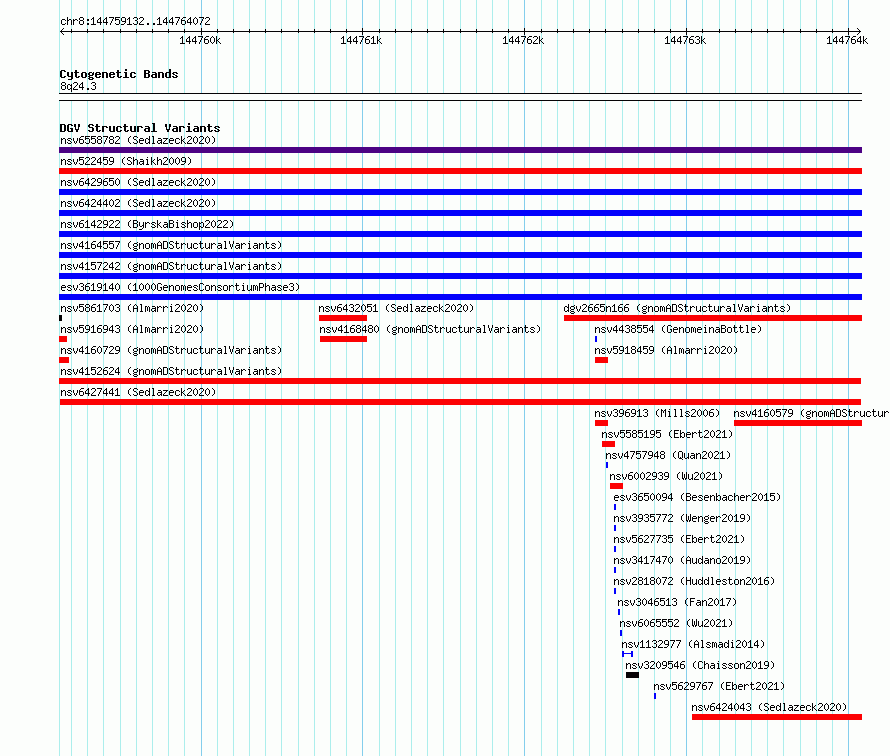
Task: Click nsv4152624 (gnomADStructuralVariants) label
Action: [x=171, y=371]
